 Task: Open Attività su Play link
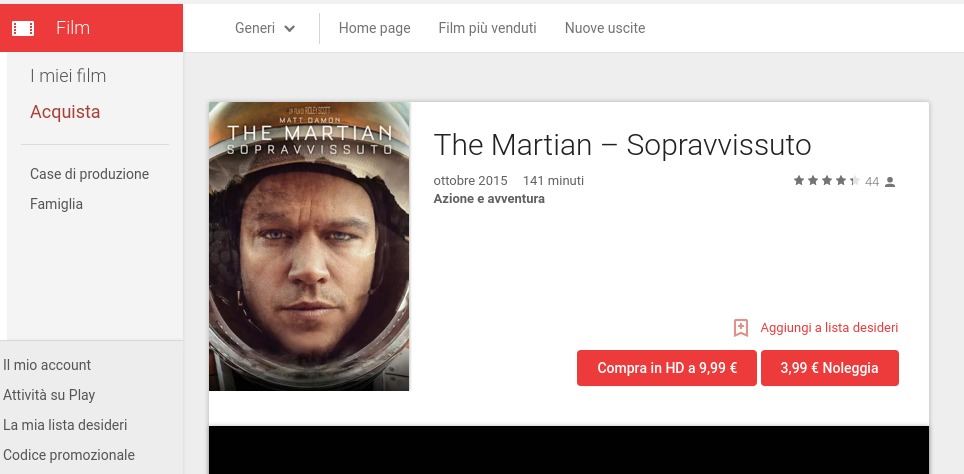(x=49, y=395)
